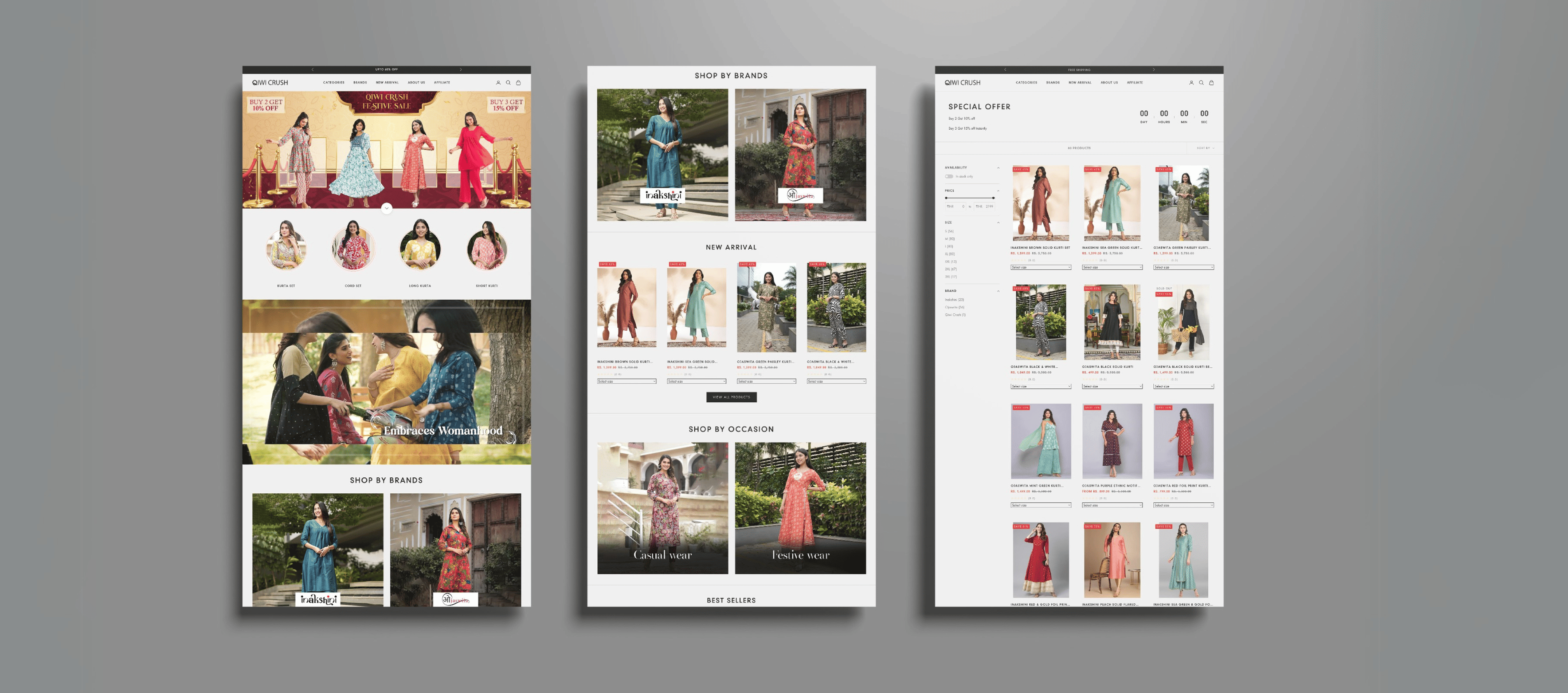Screen dimensions: 1568x693
Task: Open About Us on the Special Offer page
Action: [x=1109, y=83]
